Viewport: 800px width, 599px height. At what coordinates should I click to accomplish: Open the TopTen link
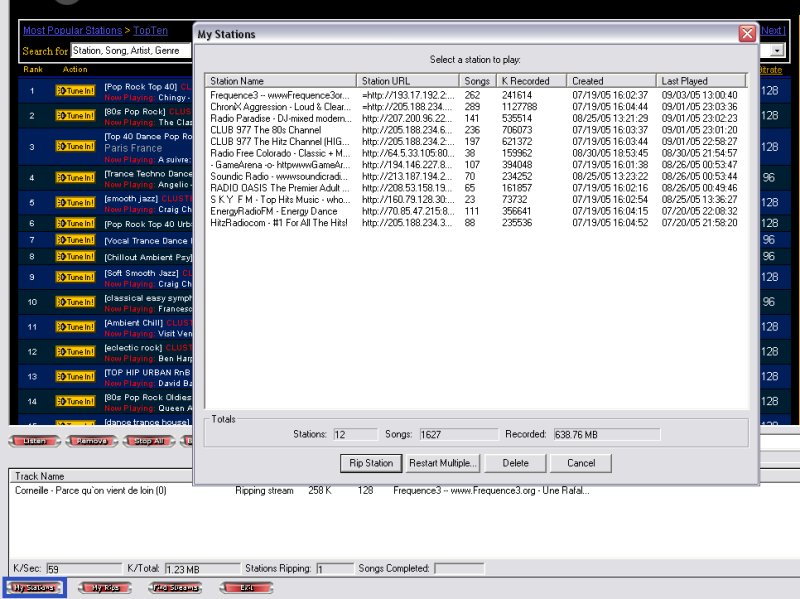coord(151,31)
